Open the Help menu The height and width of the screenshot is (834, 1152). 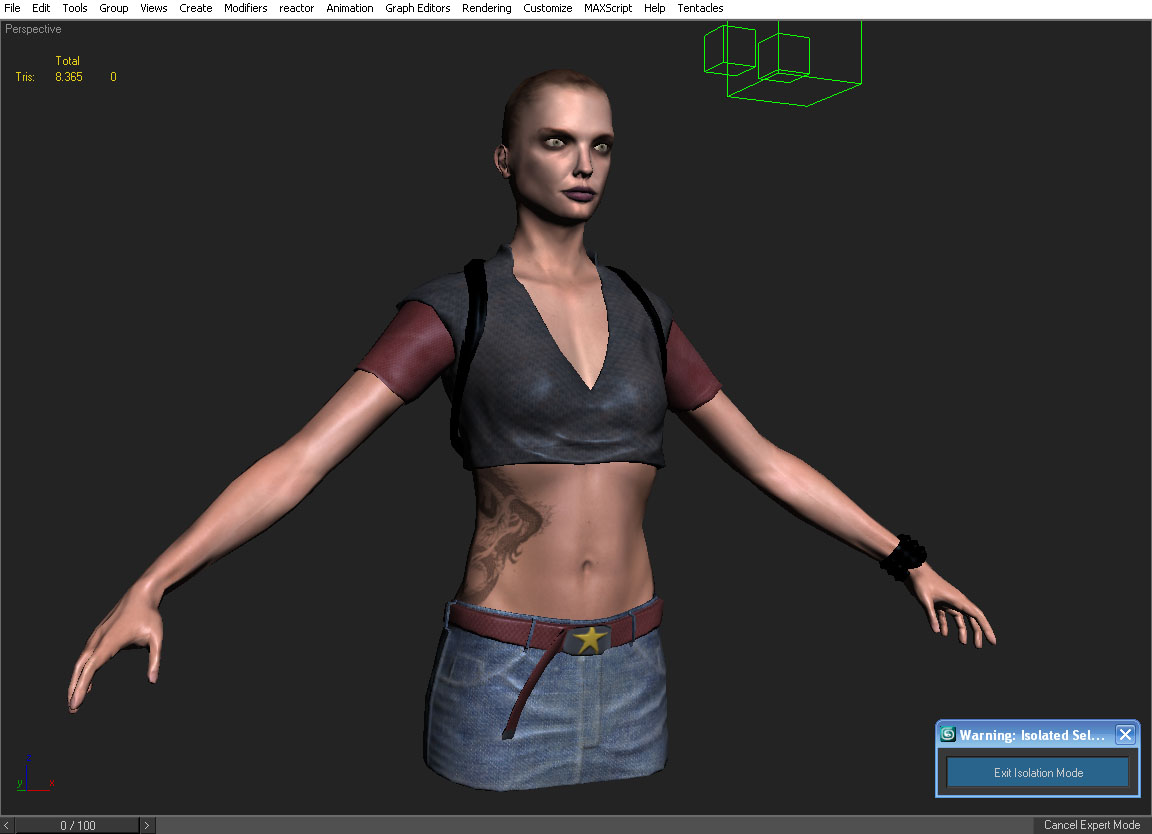pyautogui.click(x=654, y=8)
